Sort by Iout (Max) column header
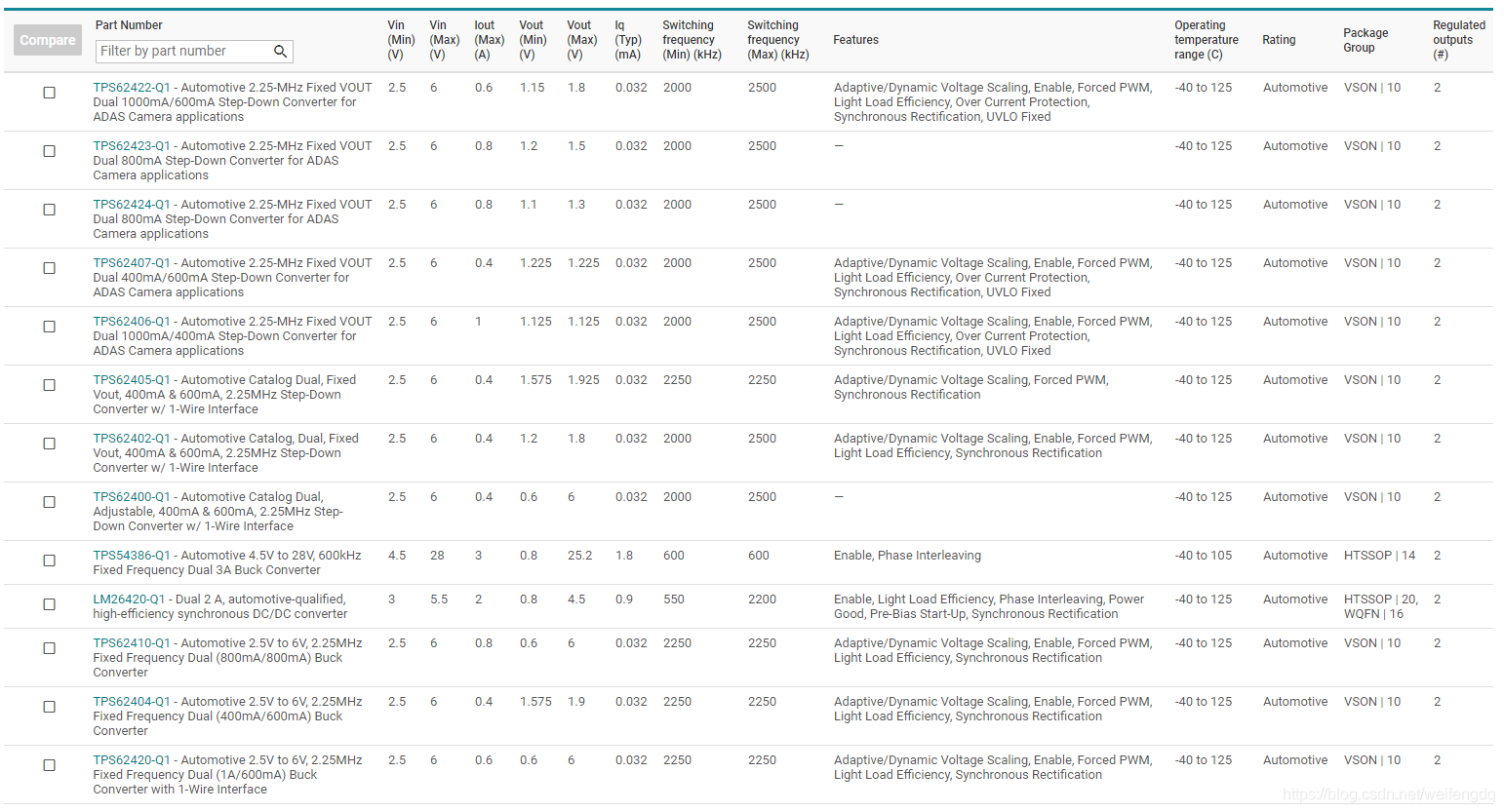1504x812 pixels. point(489,40)
